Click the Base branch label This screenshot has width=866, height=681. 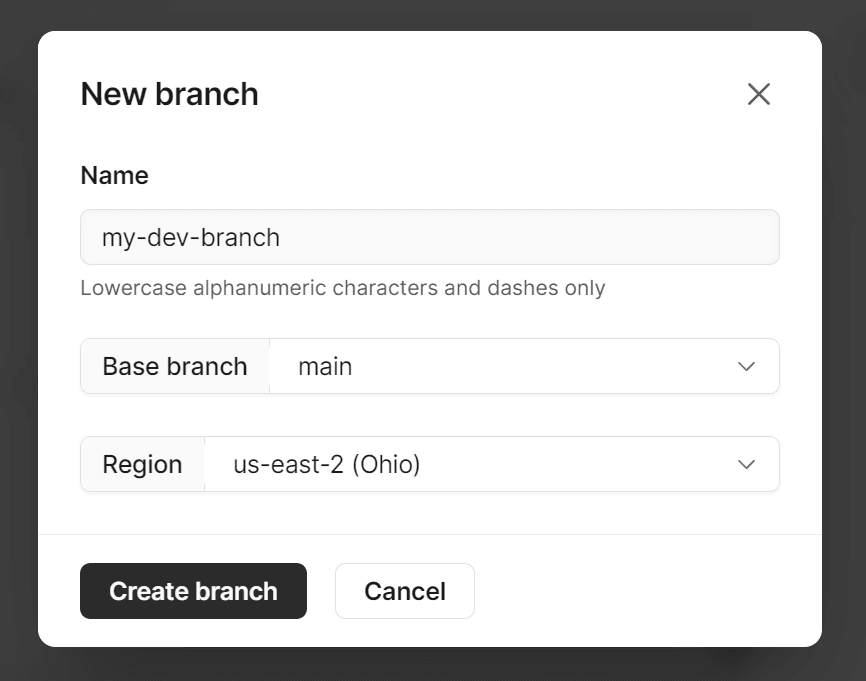(174, 366)
